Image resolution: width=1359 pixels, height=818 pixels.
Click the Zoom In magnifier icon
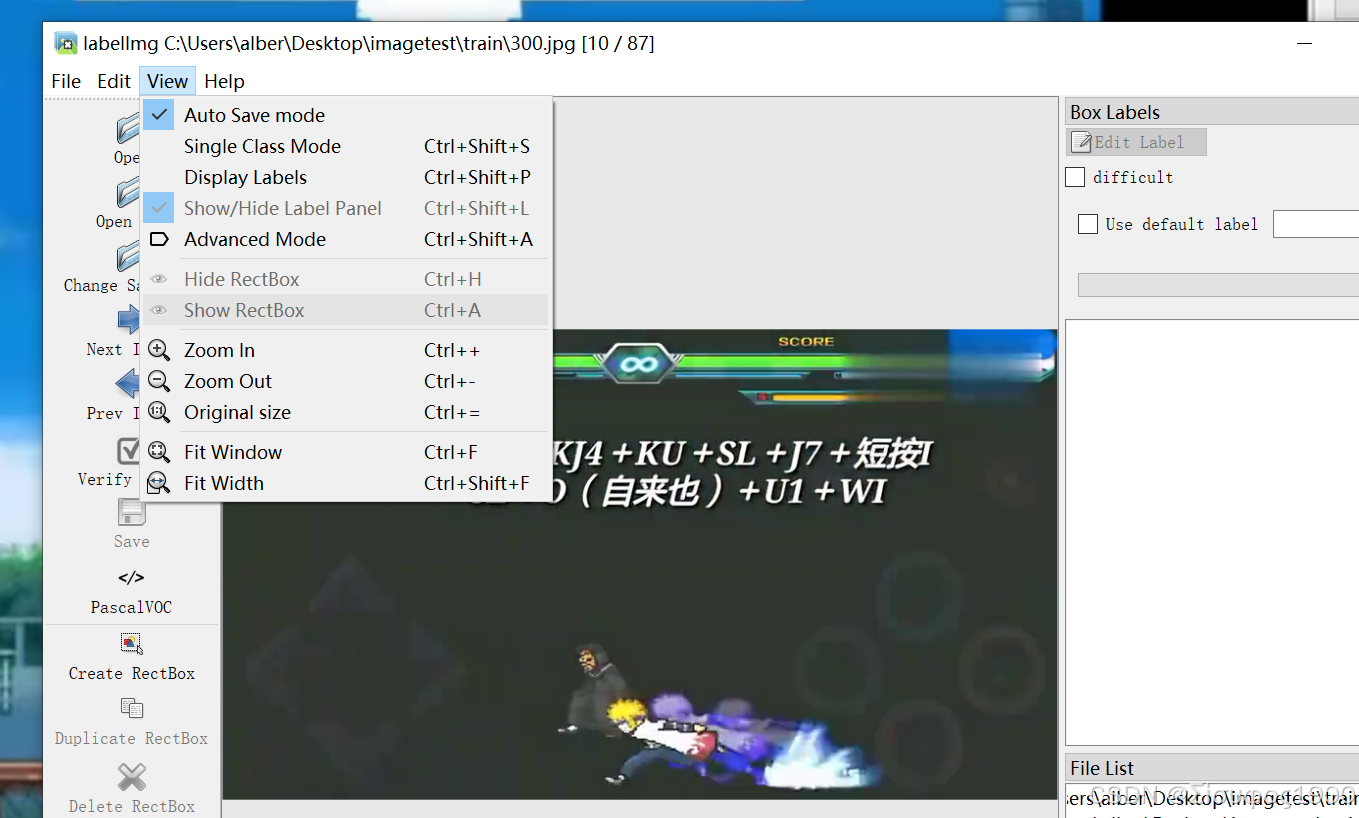pos(159,350)
